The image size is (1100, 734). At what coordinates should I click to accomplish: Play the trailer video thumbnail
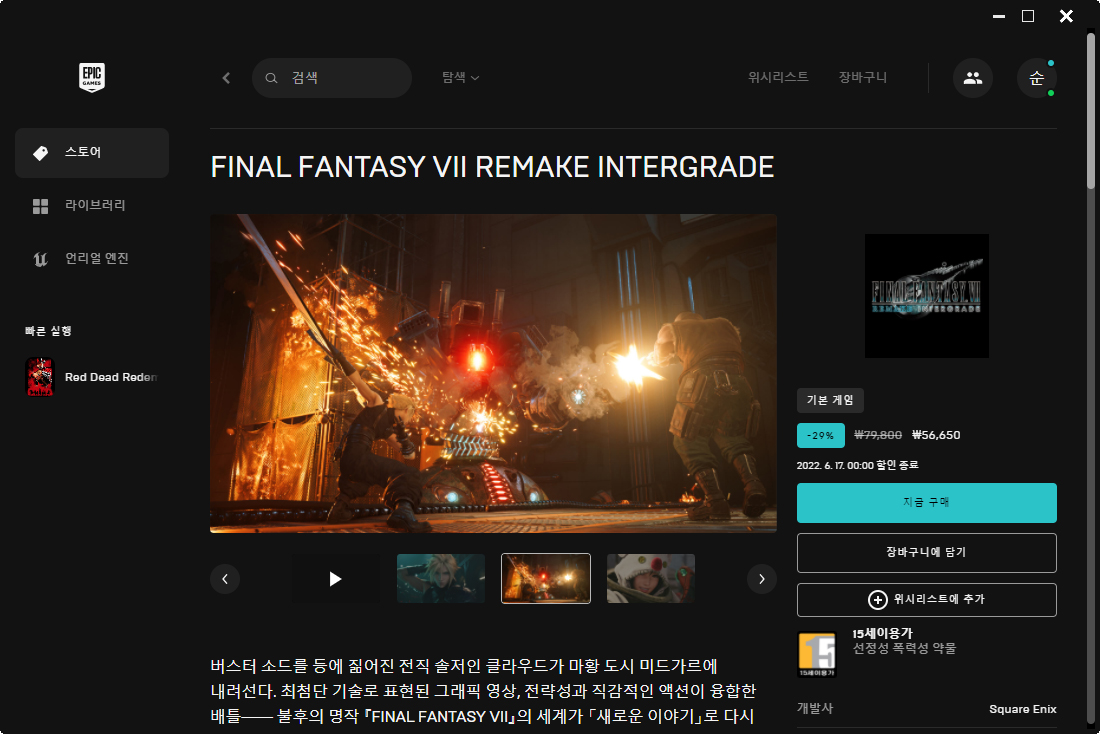click(x=335, y=579)
